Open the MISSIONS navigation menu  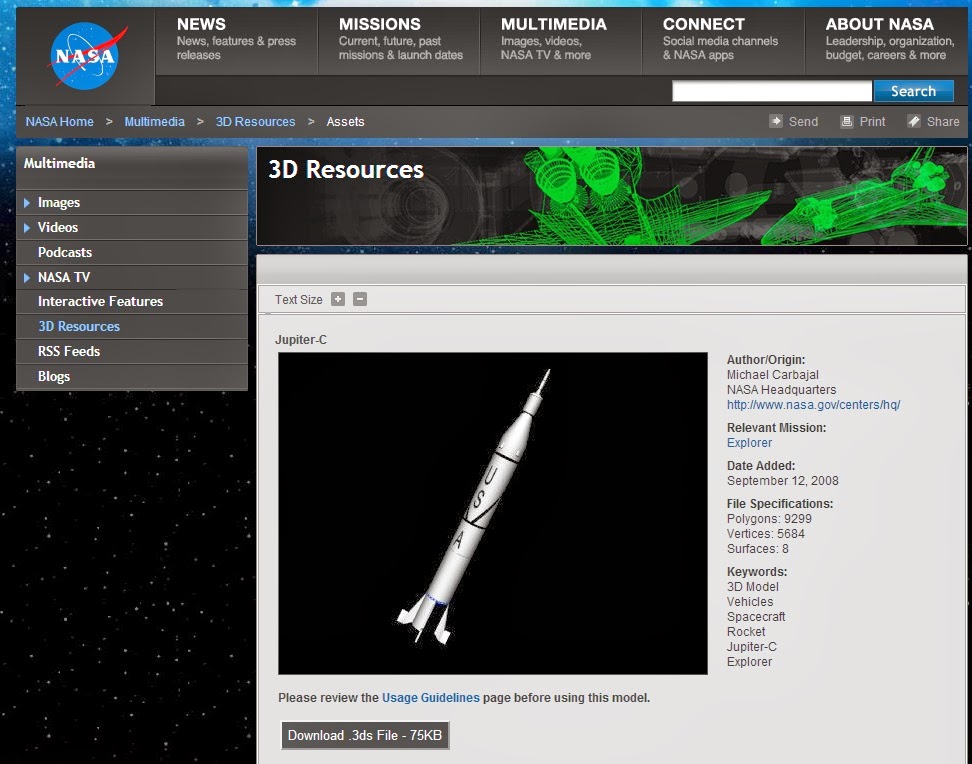(x=380, y=24)
